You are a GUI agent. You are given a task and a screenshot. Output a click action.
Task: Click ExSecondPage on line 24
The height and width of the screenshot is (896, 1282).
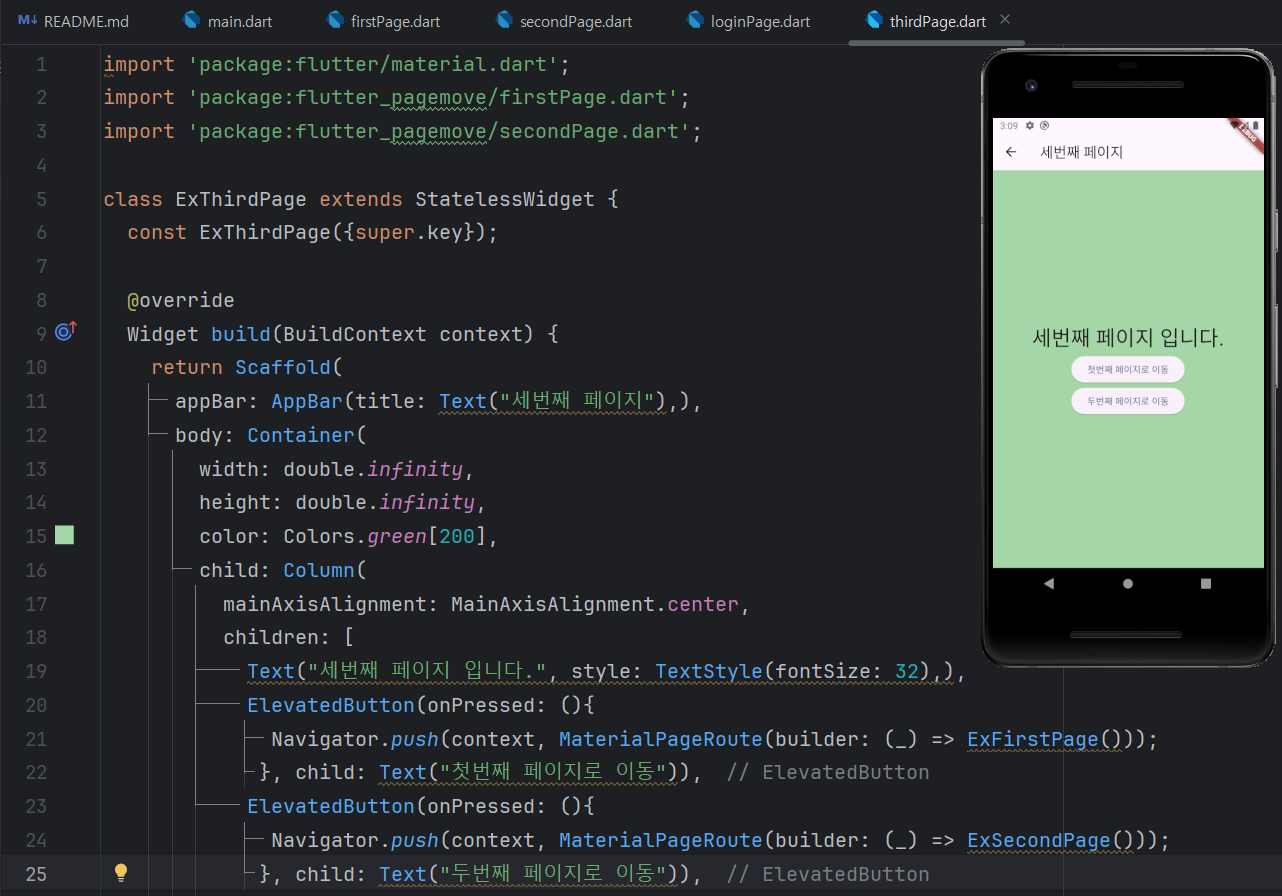1039,840
